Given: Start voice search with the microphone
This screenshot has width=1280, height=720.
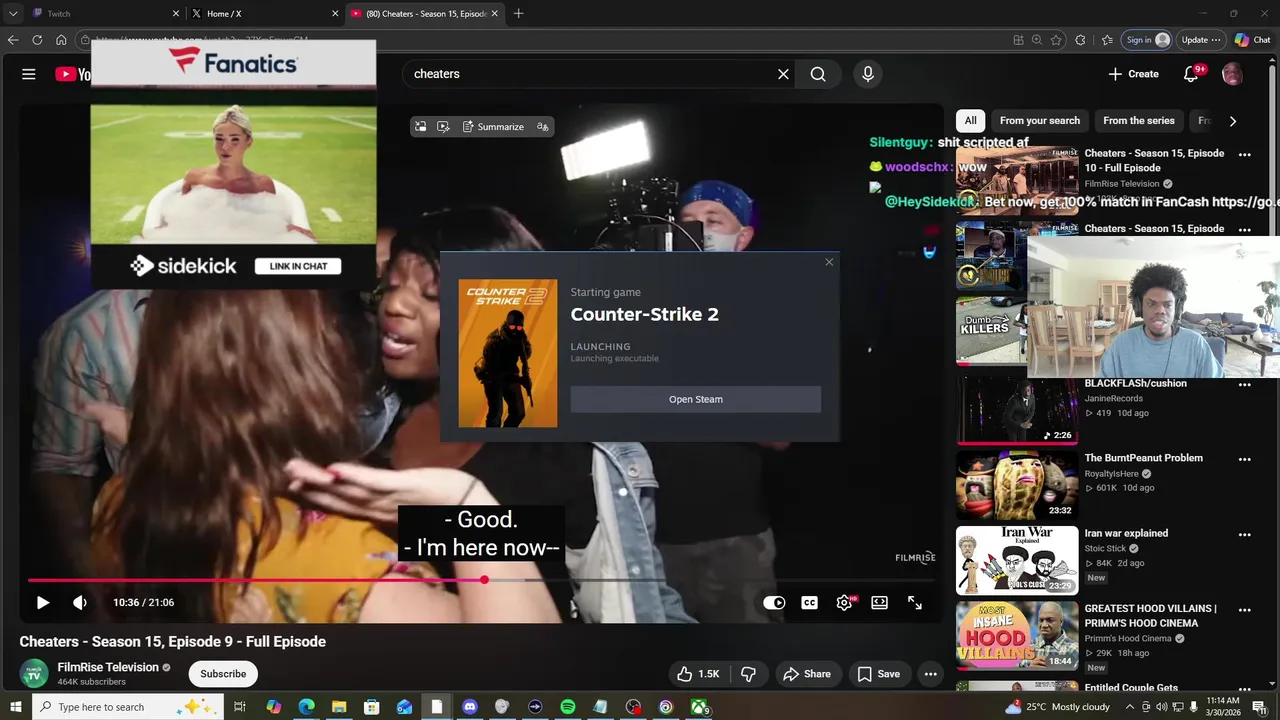Looking at the screenshot, I should point(867,74).
